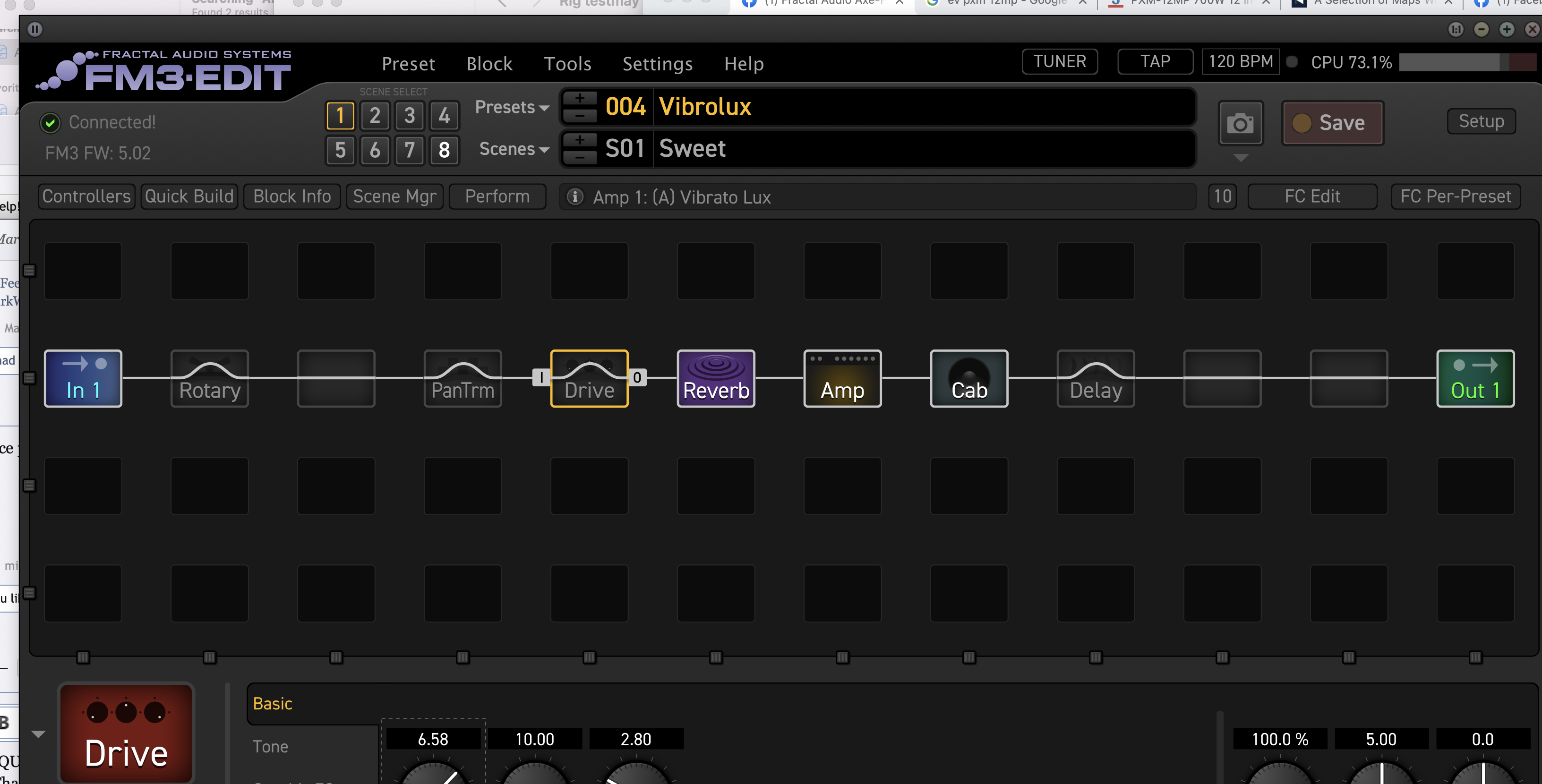Select scene 5
Viewport: 1542px width, 784px height.
340,150
